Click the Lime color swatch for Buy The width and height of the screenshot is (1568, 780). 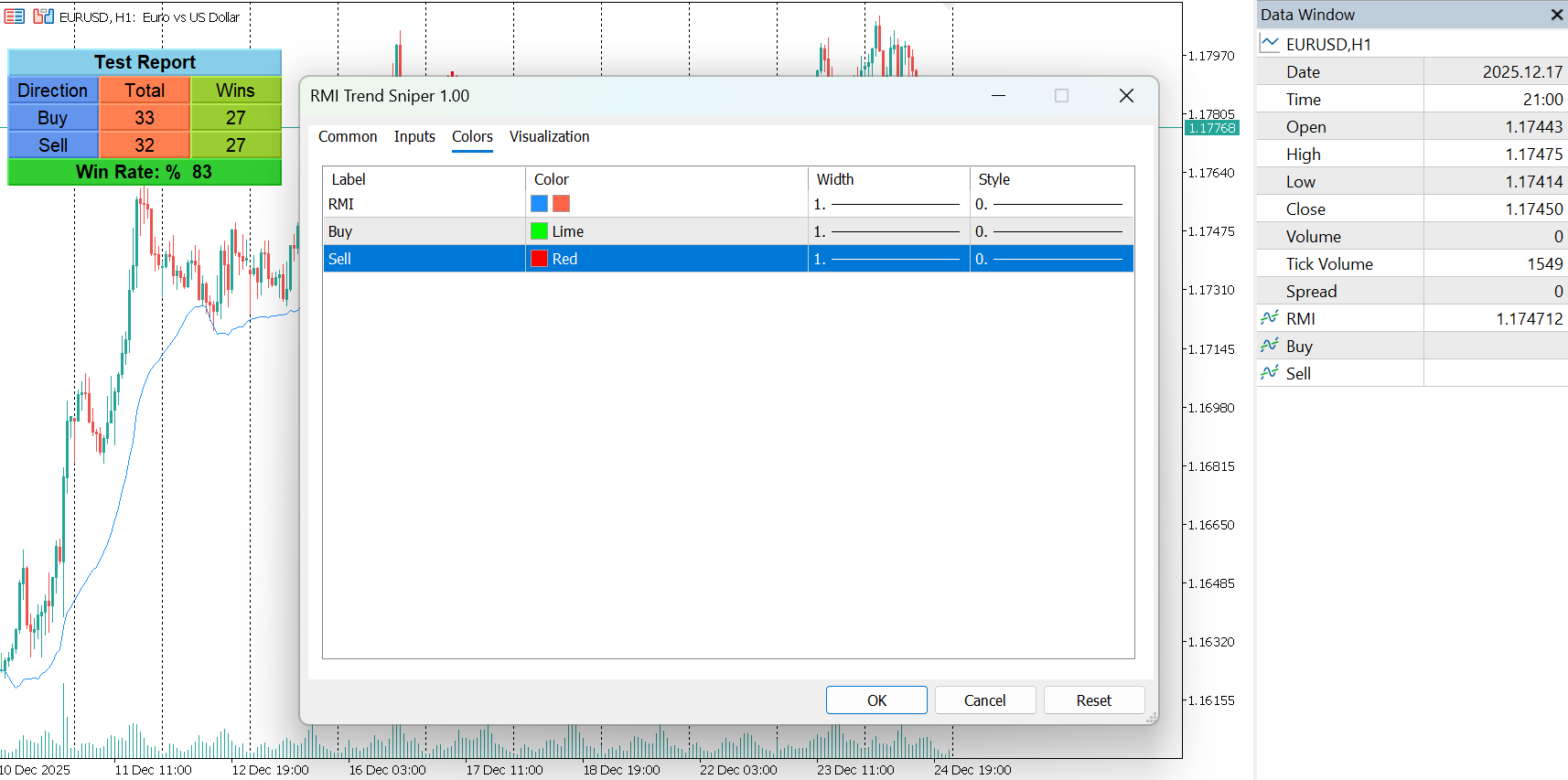point(539,231)
